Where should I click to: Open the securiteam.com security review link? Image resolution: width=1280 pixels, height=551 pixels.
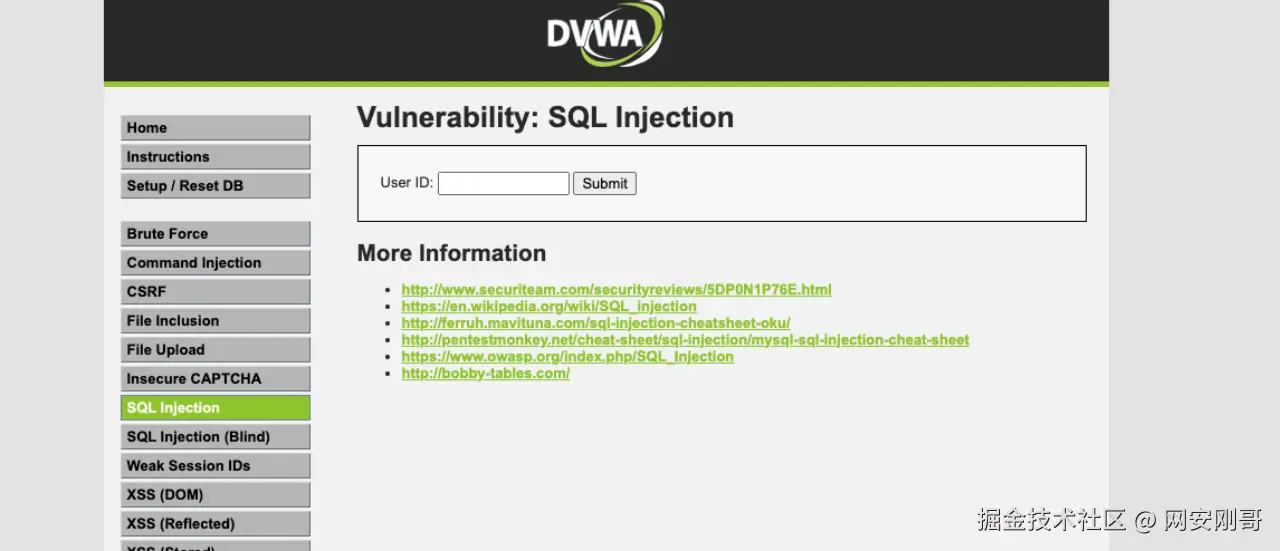point(616,290)
